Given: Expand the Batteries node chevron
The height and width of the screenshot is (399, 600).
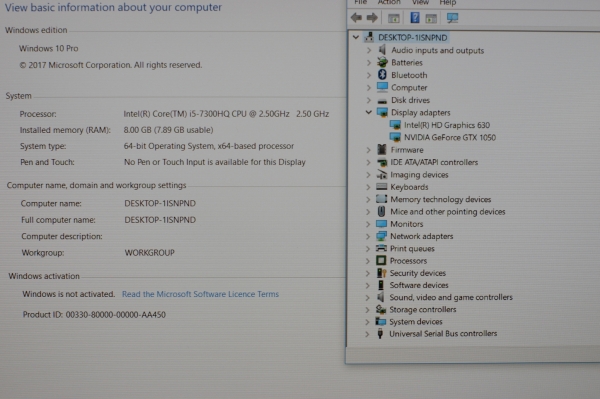Looking at the screenshot, I should click(x=368, y=62).
